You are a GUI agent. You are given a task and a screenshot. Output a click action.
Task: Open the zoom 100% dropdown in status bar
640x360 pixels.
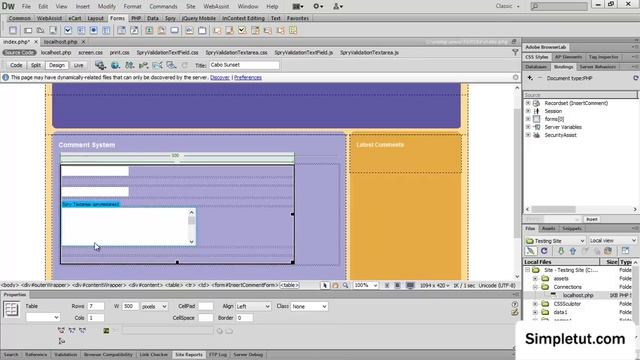365,286
